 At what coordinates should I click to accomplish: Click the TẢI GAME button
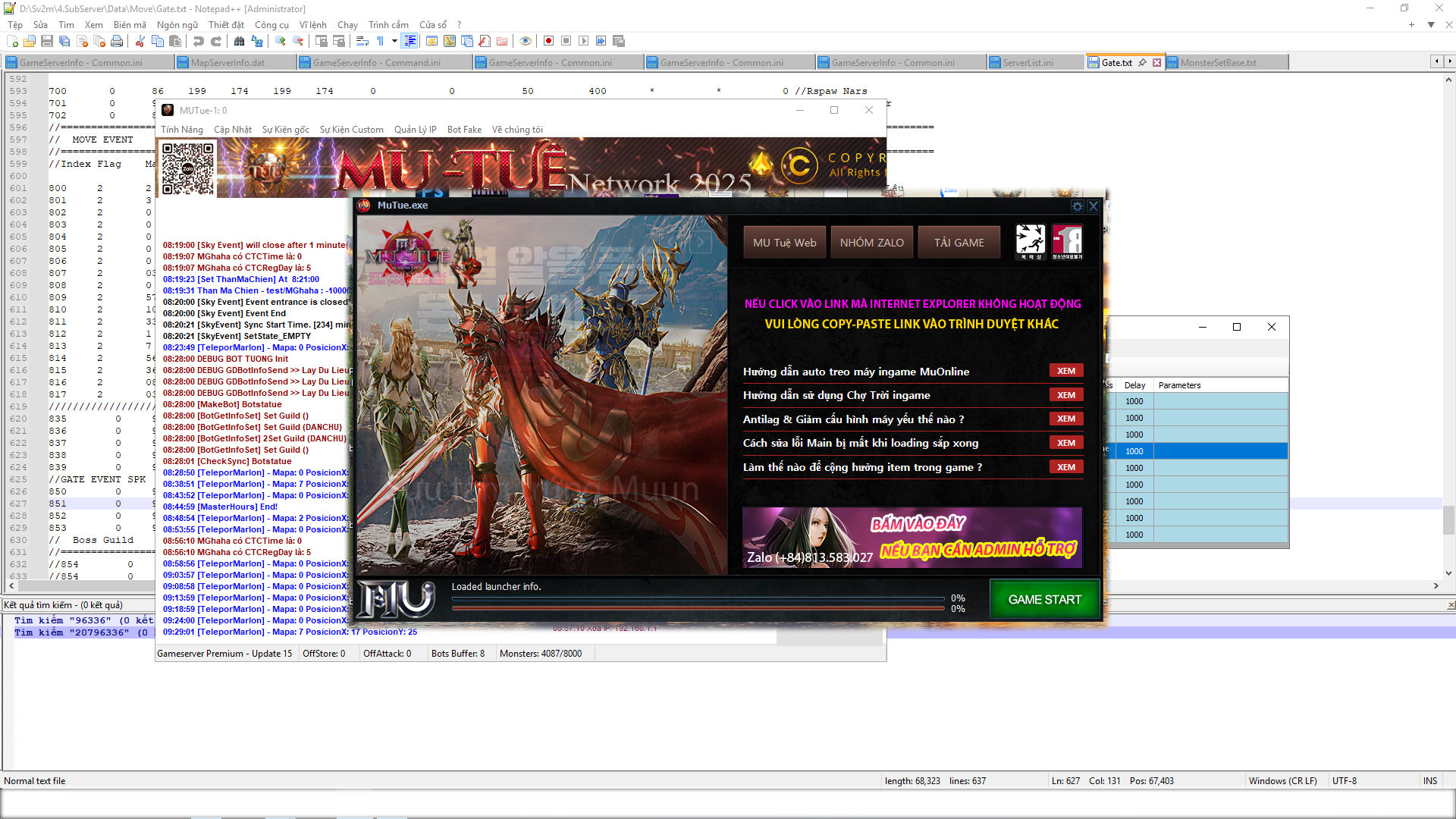click(959, 243)
